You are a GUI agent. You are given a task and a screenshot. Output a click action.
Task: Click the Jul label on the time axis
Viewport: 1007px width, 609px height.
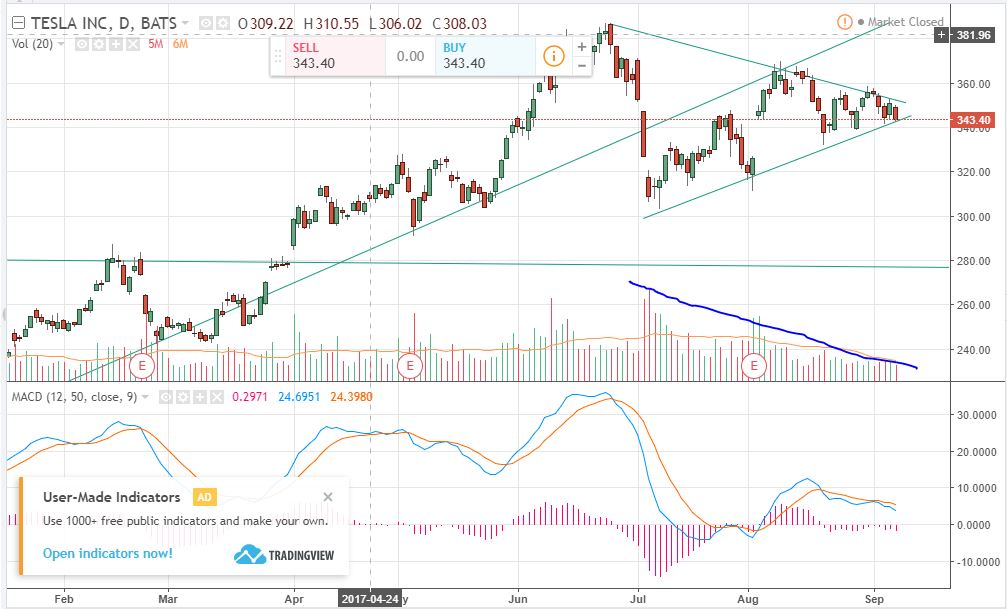click(x=638, y=599)
